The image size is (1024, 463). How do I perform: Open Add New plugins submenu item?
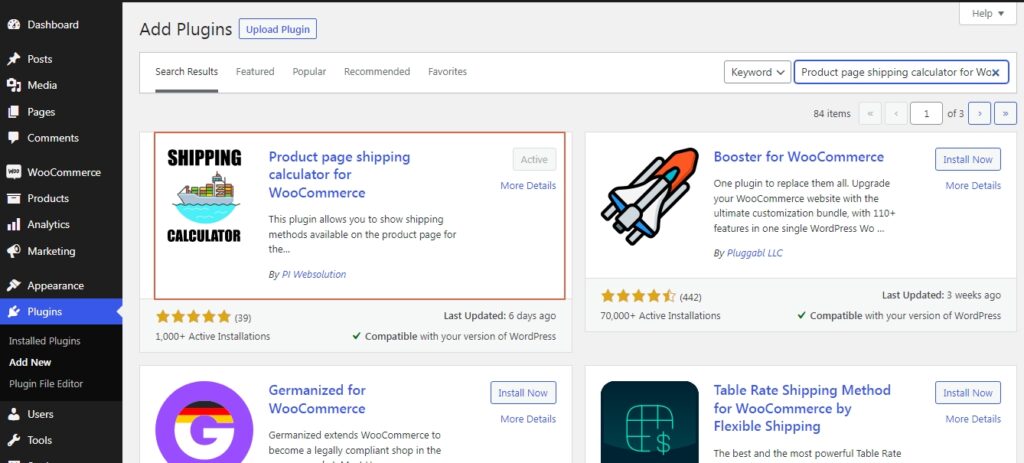click(30, 362)
